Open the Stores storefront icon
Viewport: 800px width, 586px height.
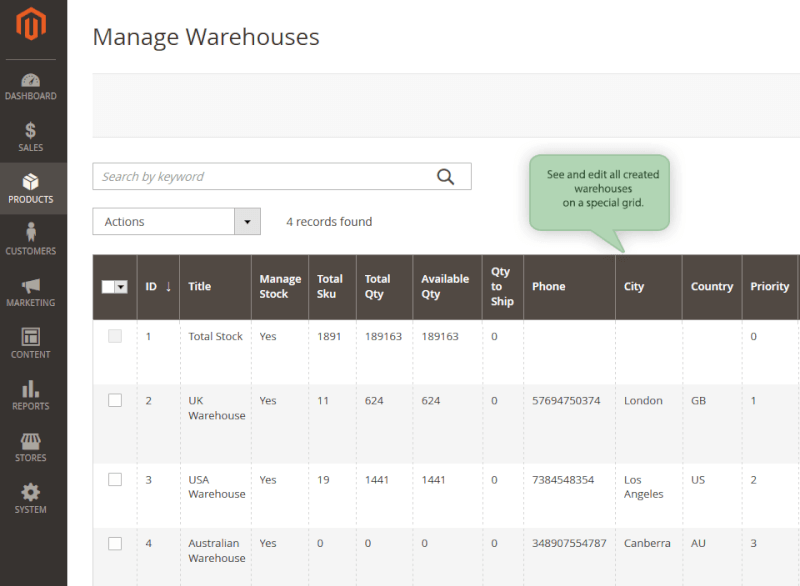click(31, 442)
